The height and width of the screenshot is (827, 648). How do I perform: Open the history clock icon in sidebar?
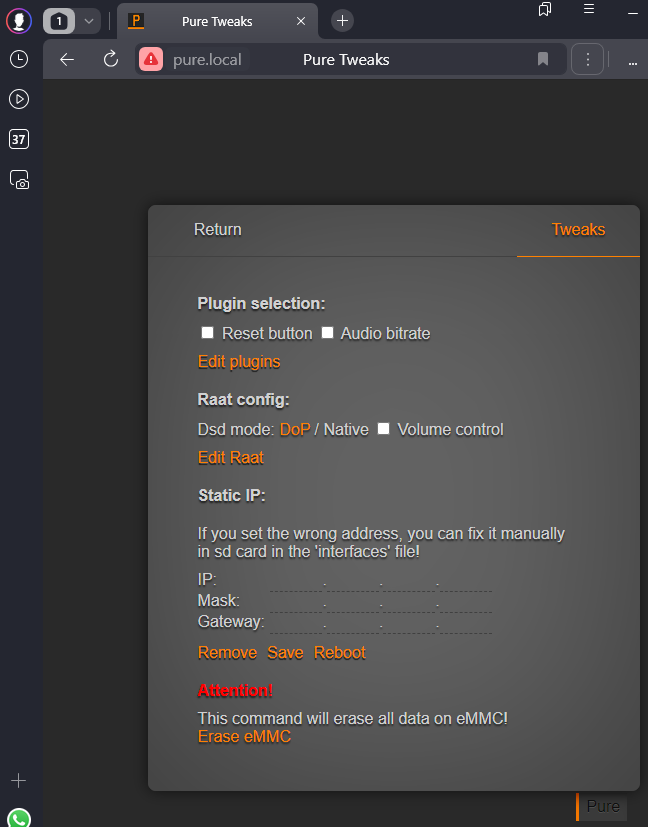[19, 59]
